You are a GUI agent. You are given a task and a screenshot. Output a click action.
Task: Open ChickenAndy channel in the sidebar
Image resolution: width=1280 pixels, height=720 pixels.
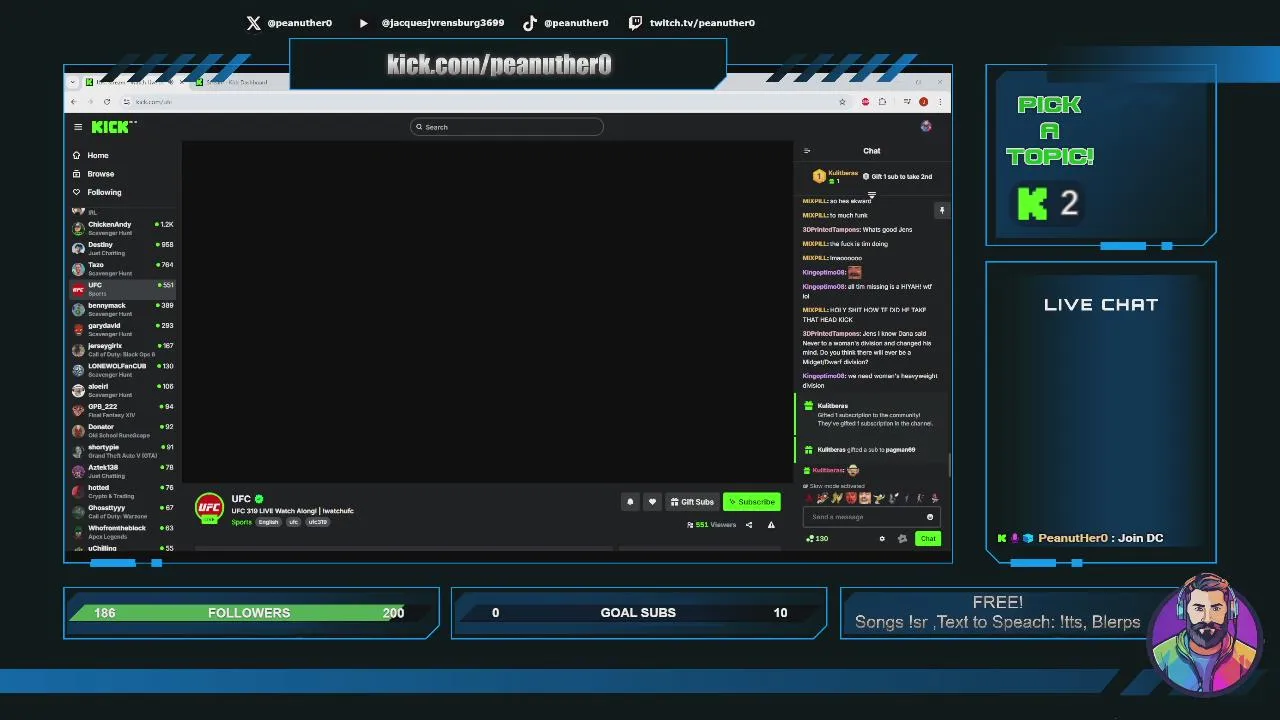(x=123, y=228)
